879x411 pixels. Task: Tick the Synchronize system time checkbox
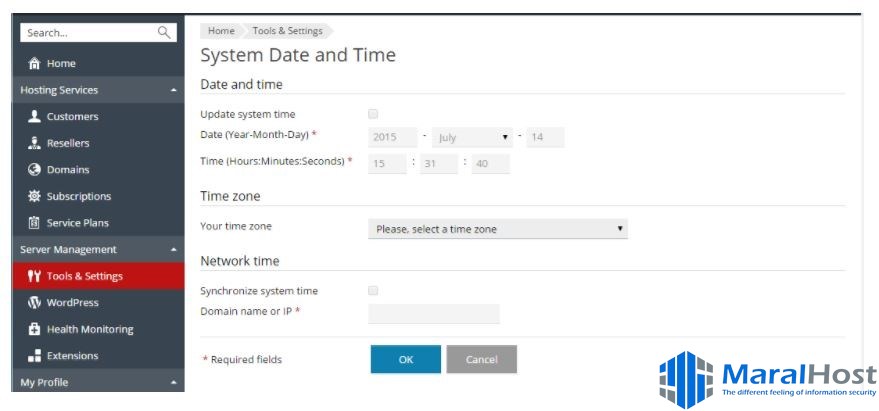pos(373,290)
